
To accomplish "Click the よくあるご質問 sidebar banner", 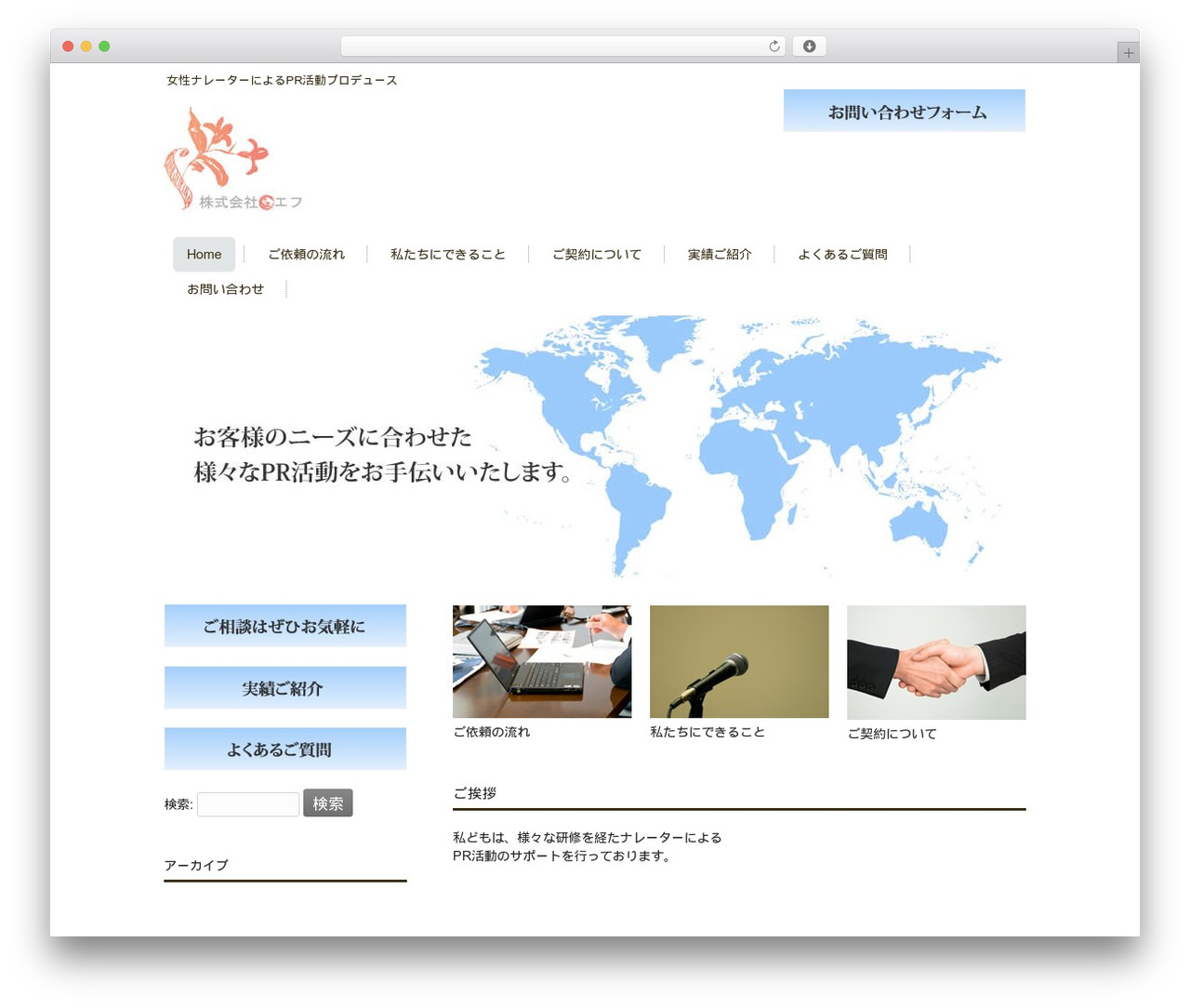I will click(x=285, y=749).
